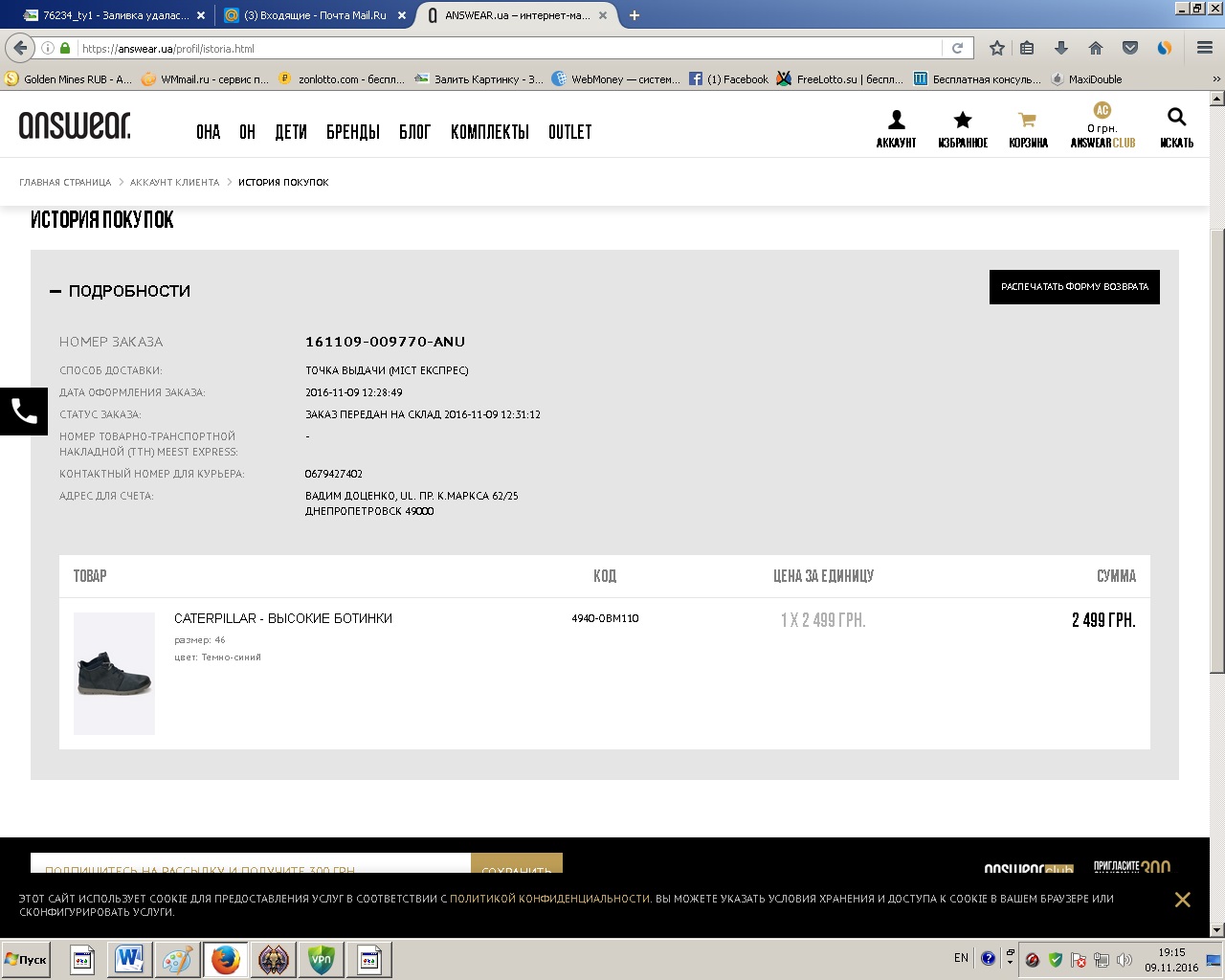Image resolution: width=1225 pixels, height=980 pixels.
Task: Open WMmail.ru bookmark
Action: [x=205, y=79]
